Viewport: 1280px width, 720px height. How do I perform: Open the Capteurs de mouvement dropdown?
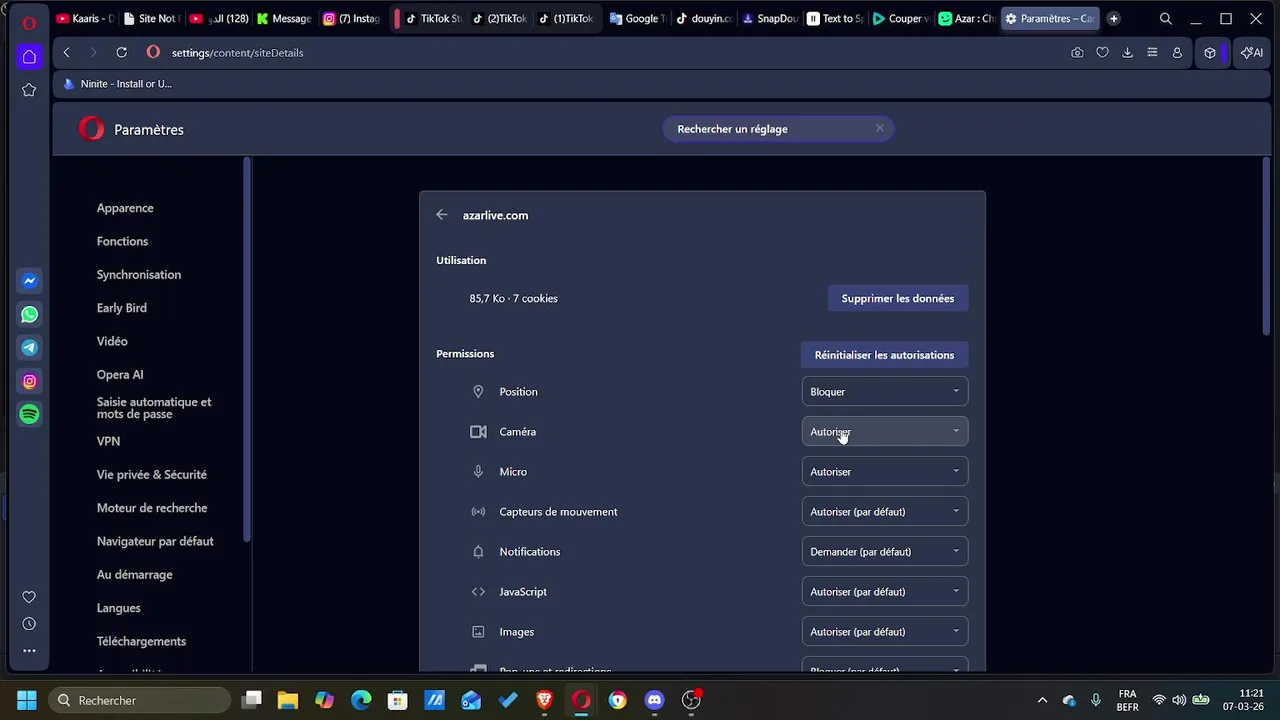pyautogui.click(x=885, y=512)
